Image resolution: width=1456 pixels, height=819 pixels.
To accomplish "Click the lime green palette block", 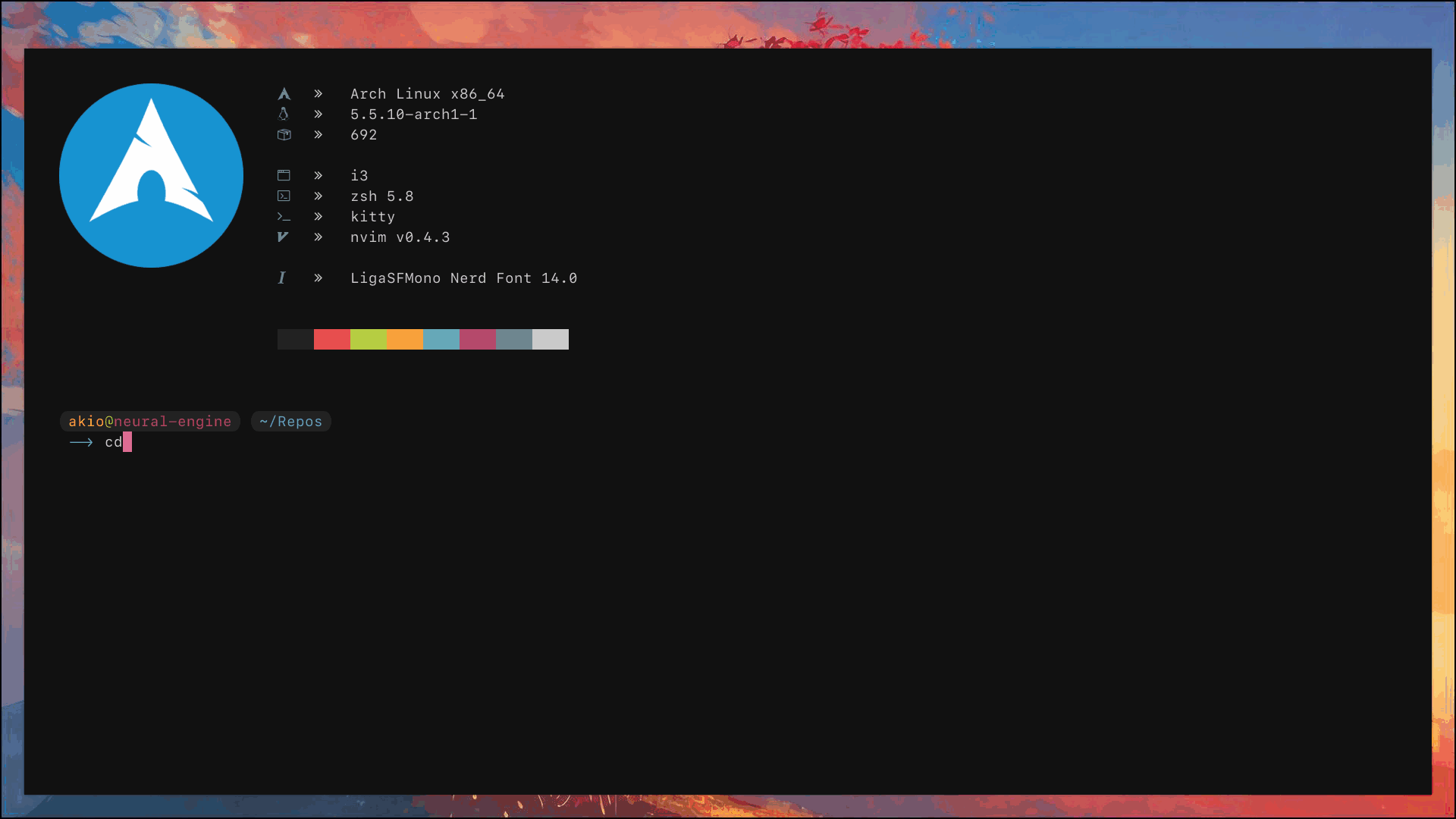I will point(369,339).
